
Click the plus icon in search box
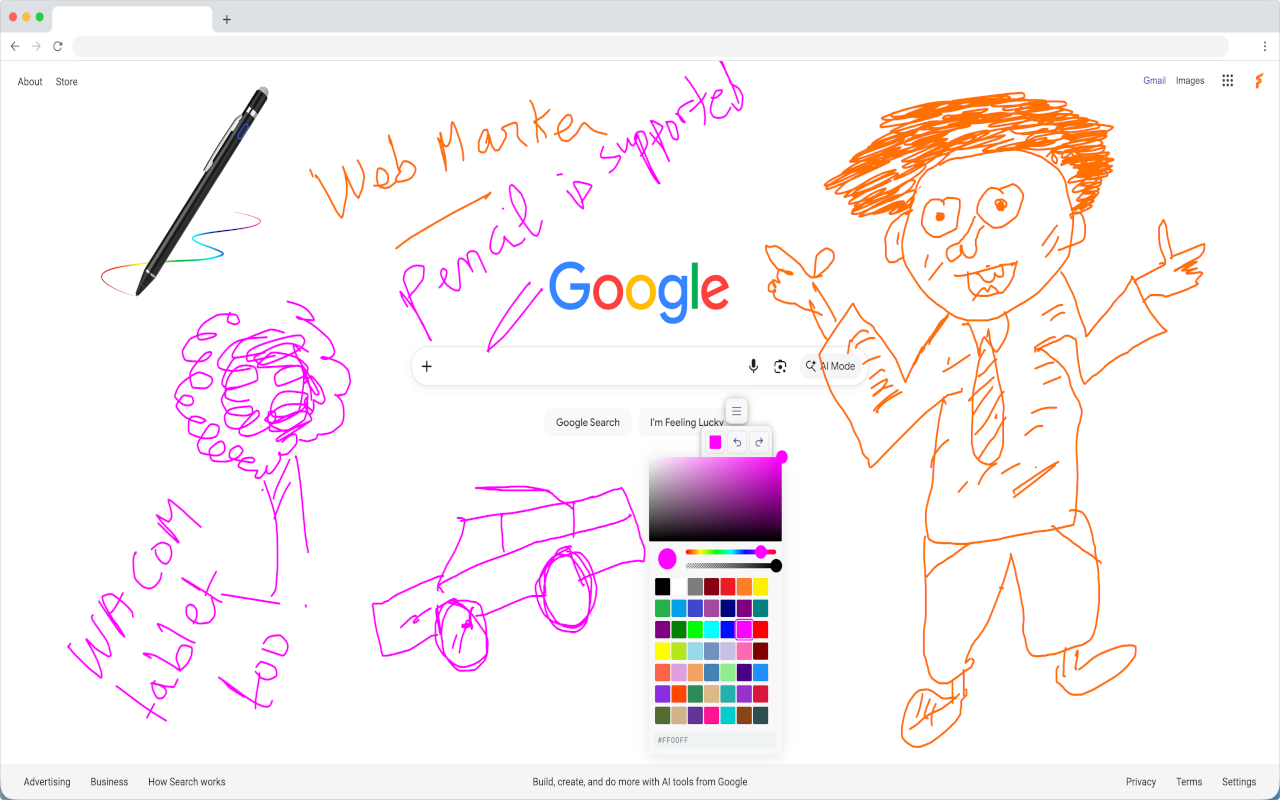(x=427, y=366)
